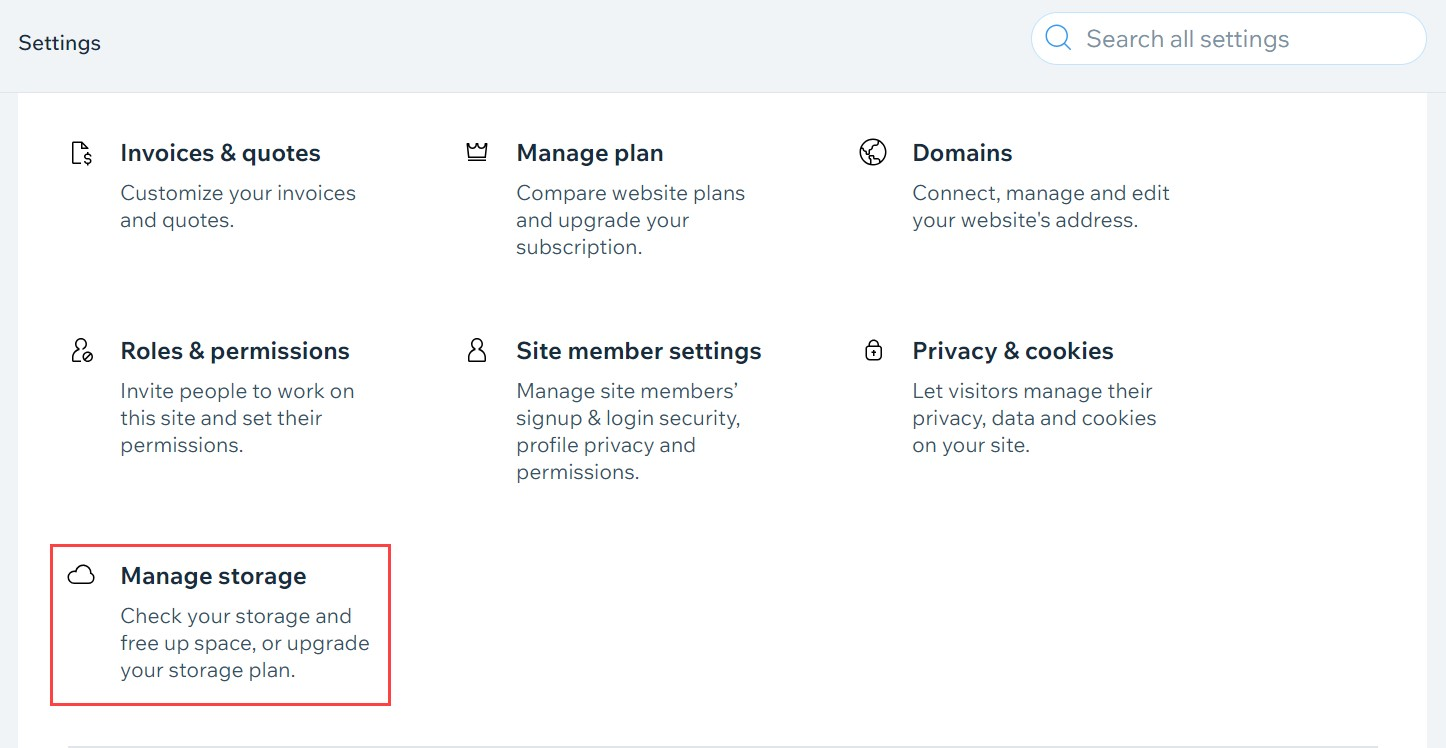Click the Privacy & cookies lock icon
The width and height of the screenshot is (1446, 748).
[x=873, y=350]
